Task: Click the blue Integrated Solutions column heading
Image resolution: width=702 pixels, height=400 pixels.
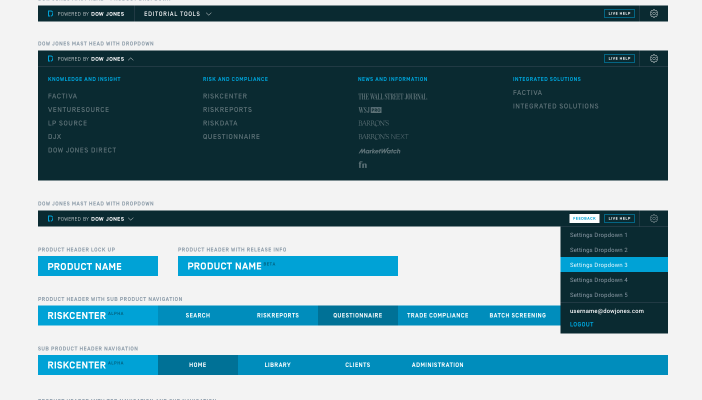Action: [547, 79]
